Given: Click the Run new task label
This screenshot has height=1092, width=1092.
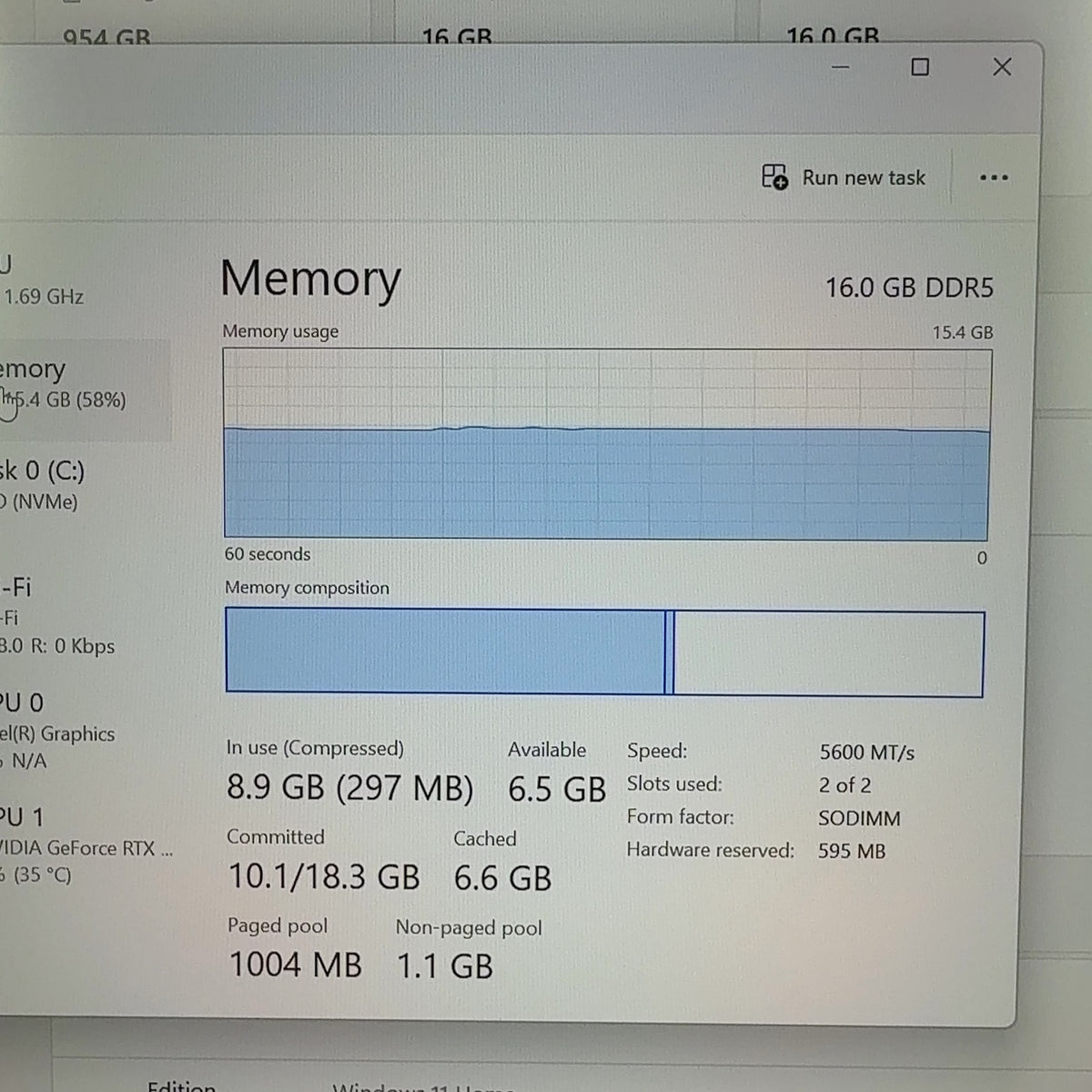Looking at the screenshot, I should (864, 177).
